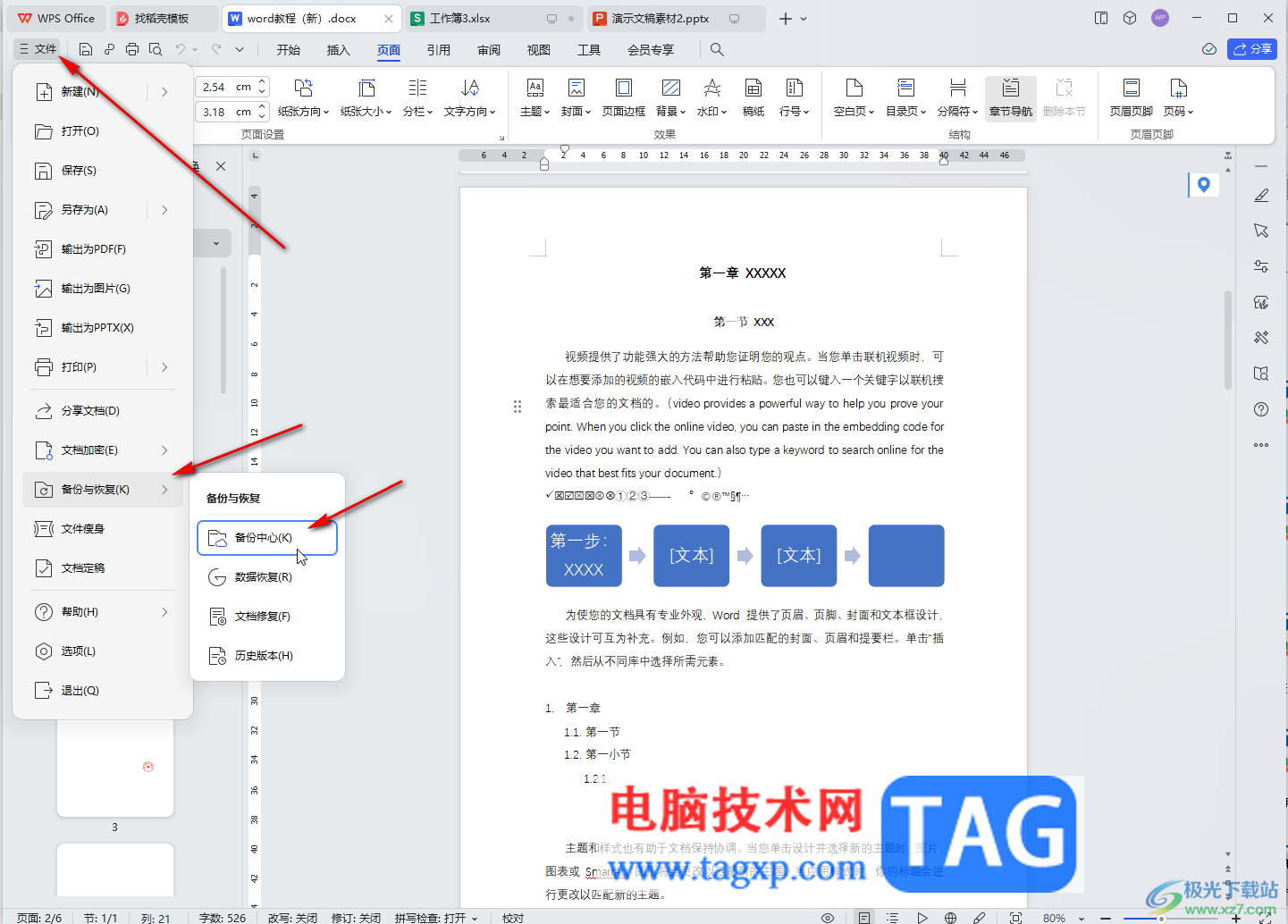Click the help question mark icon in right sidebar
Image resolution: width=1288 pixels, height=924 pixels.
click(x=1261, y=409)
